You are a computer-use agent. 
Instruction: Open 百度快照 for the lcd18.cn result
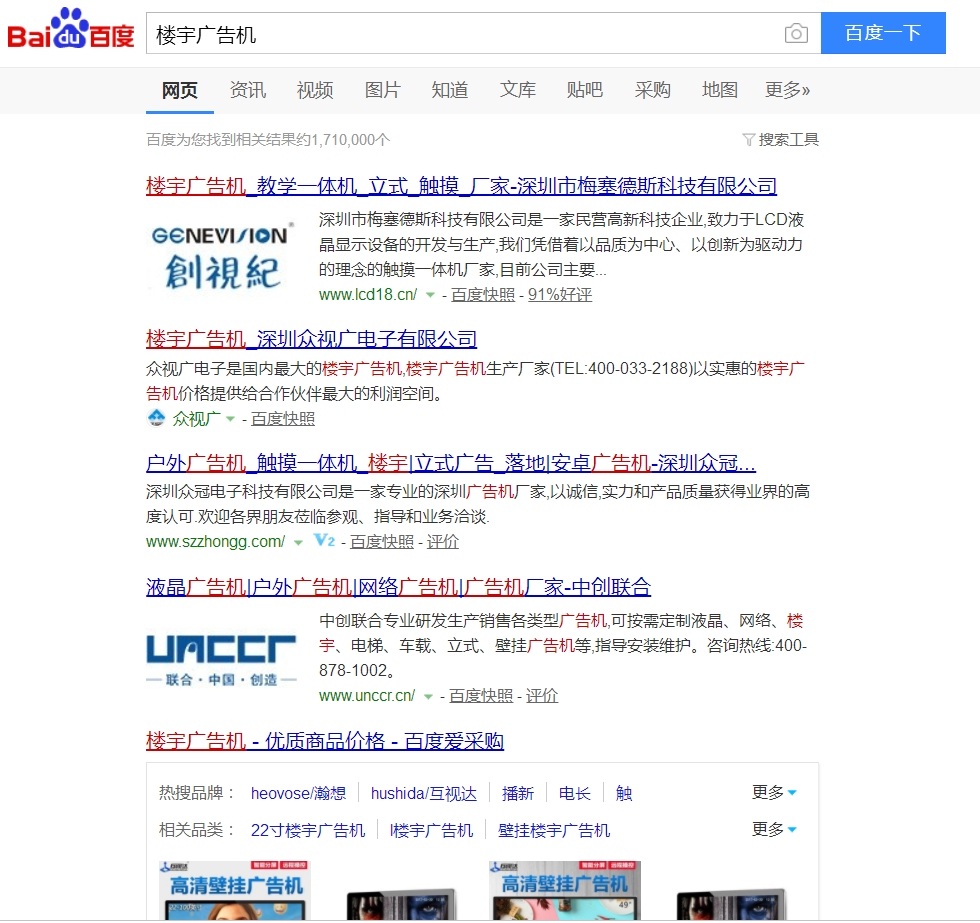(x=482, y=294)
